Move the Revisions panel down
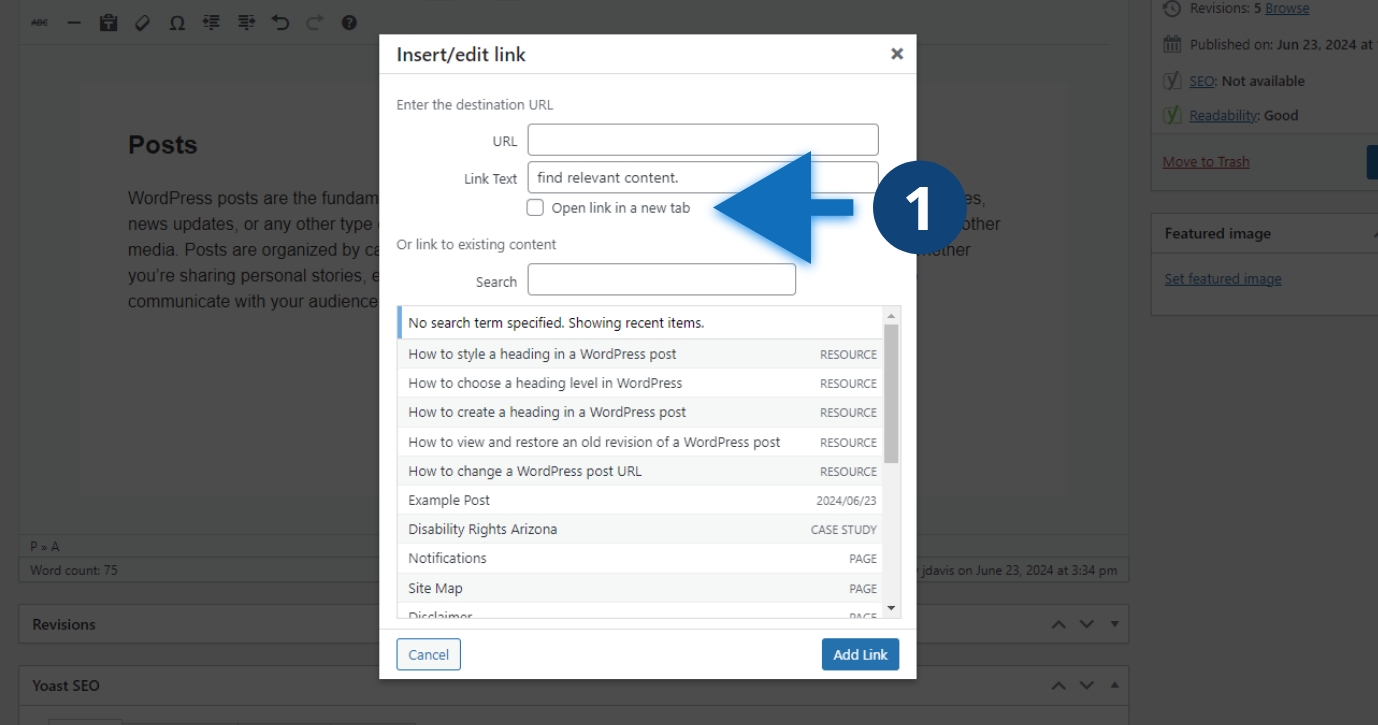This screenshot has height=725, width=1378. pyautogui.click(x=1087, y=625)
